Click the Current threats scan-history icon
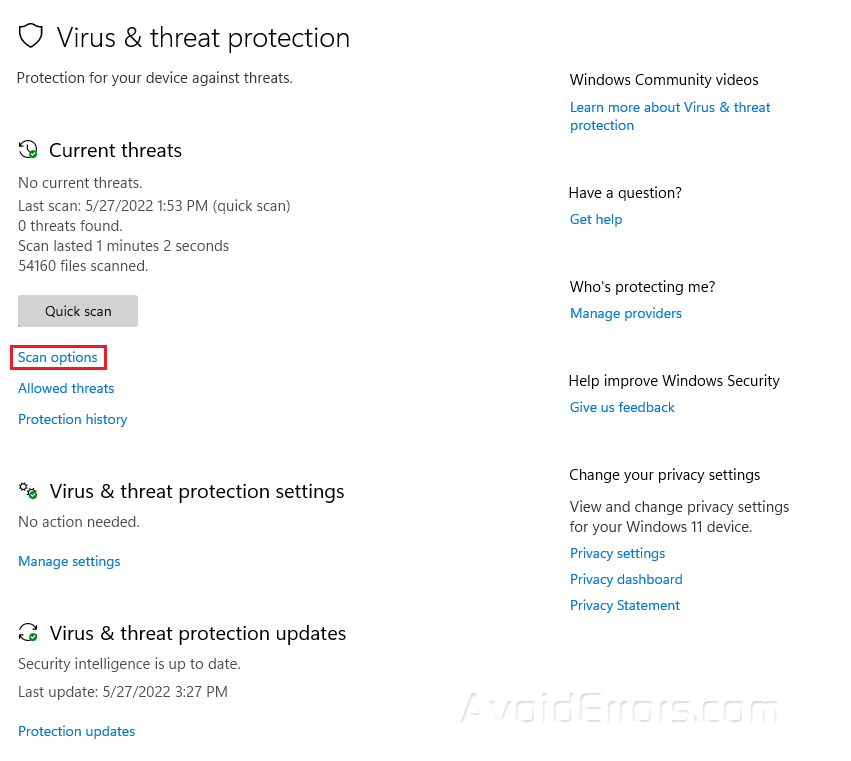The height and width of the screenshot is (761, 851). tap(29, 150)
